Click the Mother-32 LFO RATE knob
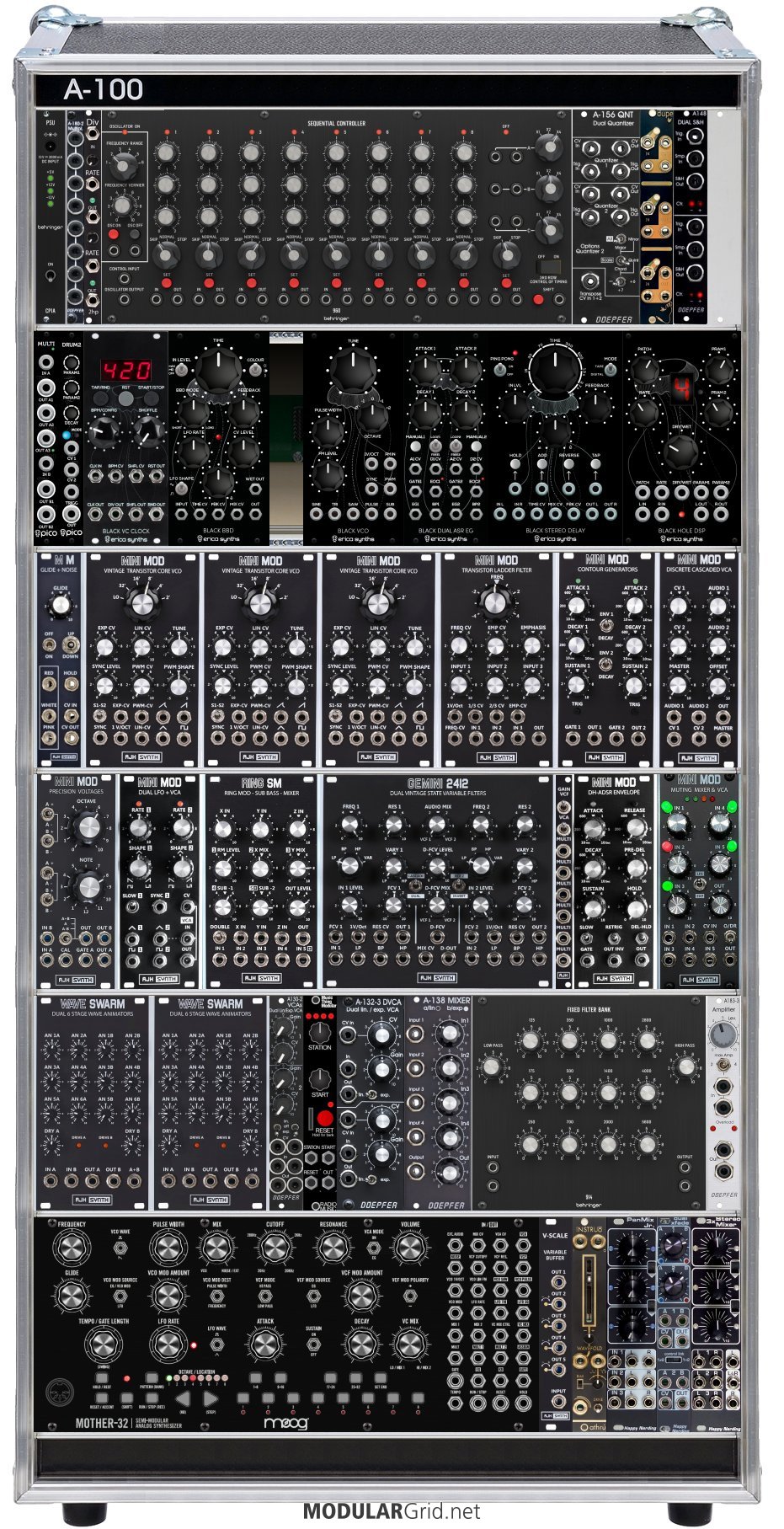The height and width of the screenshot is (1529, 784). 168,1346
